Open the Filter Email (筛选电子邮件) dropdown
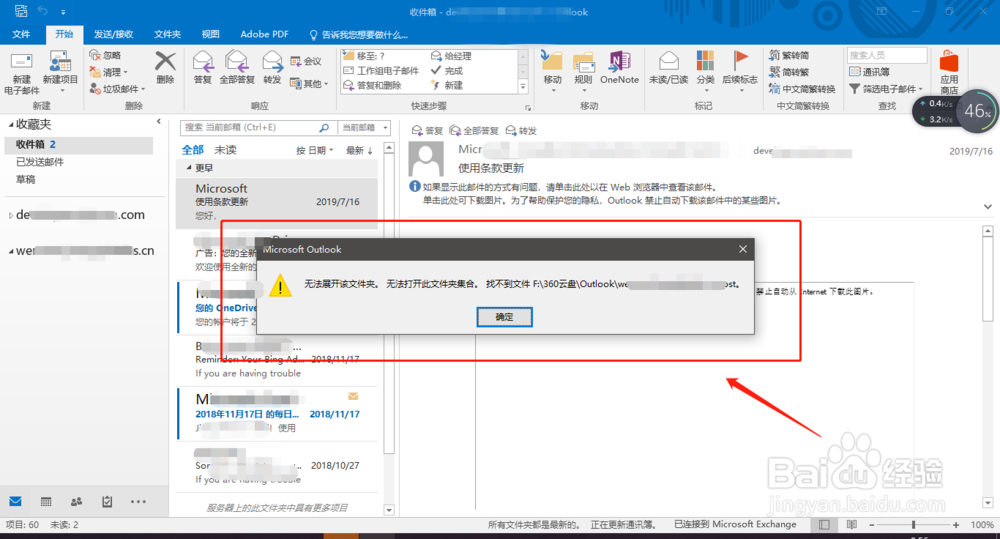This screenshot has height=539, width=1000. click(886, 89)
